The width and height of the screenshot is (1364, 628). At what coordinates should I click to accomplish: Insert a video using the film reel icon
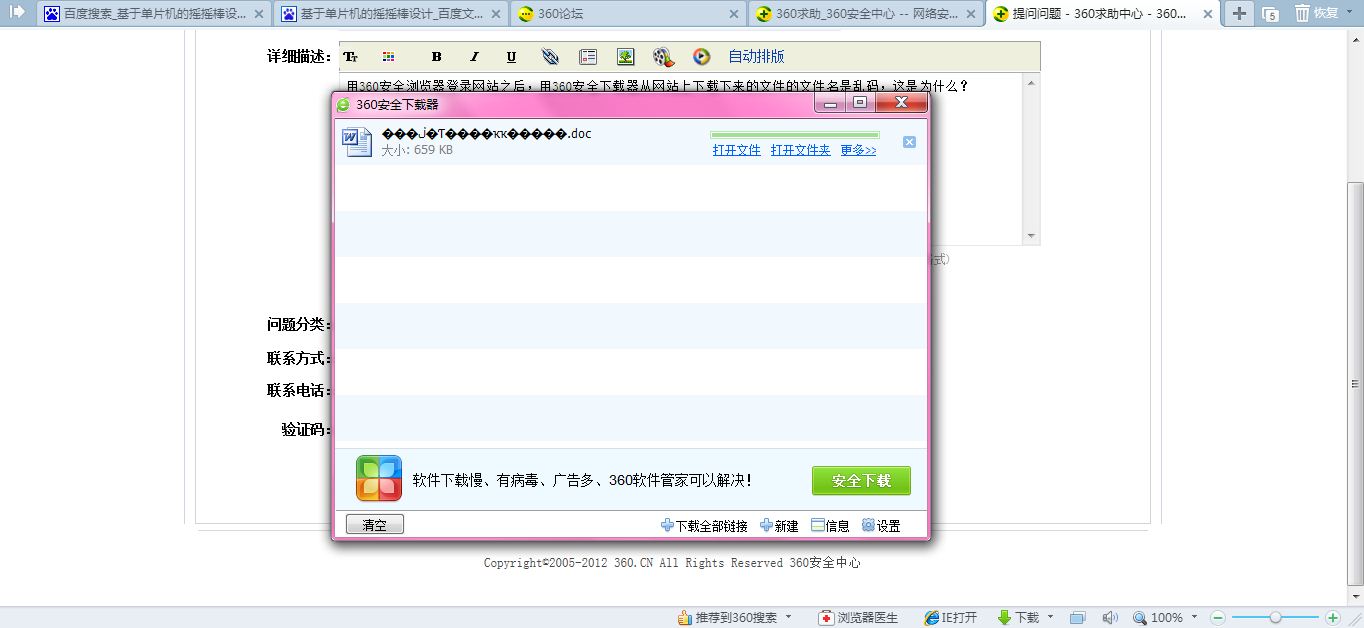click(663, 57)
